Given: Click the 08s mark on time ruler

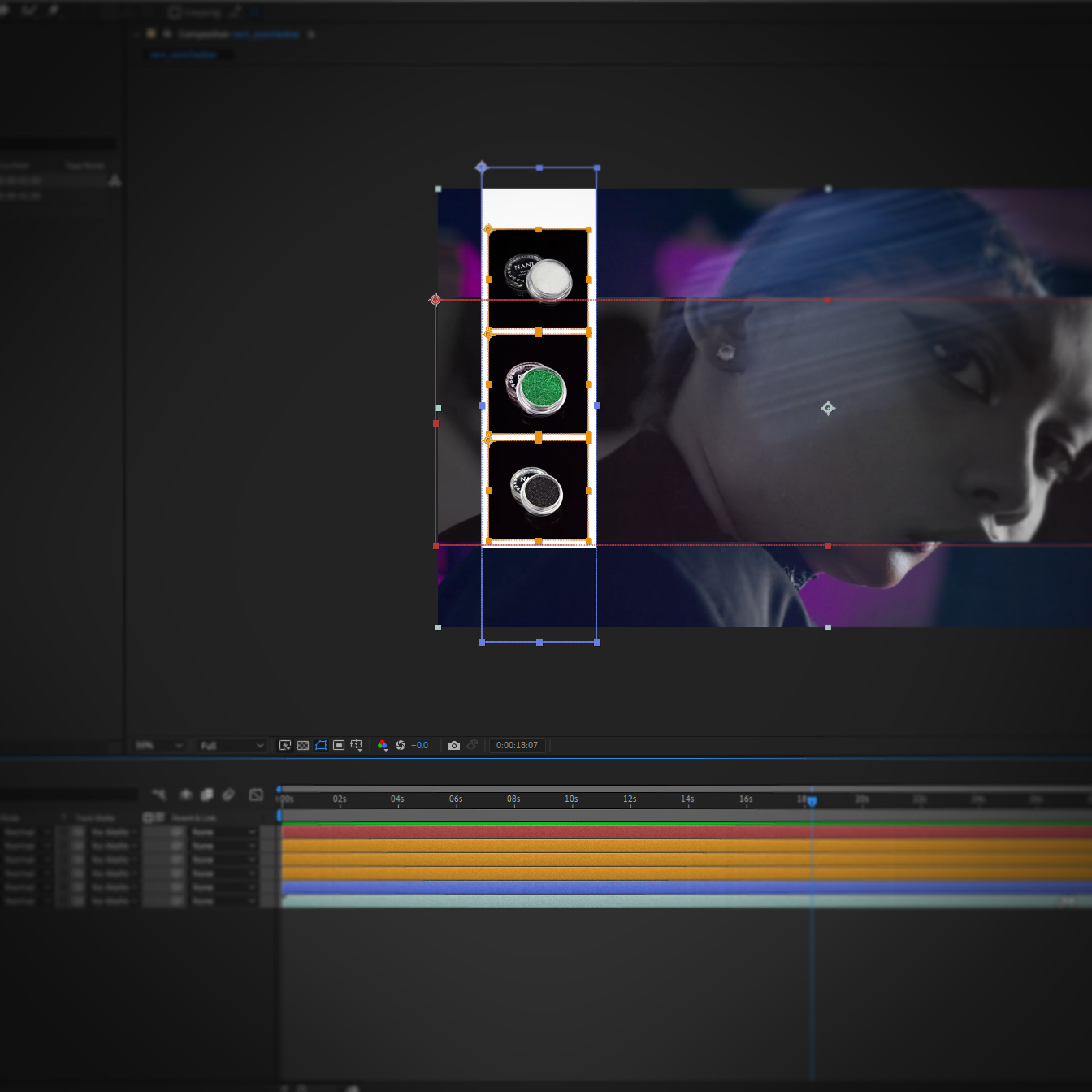Looking at the screenshot, I should 513,800.
